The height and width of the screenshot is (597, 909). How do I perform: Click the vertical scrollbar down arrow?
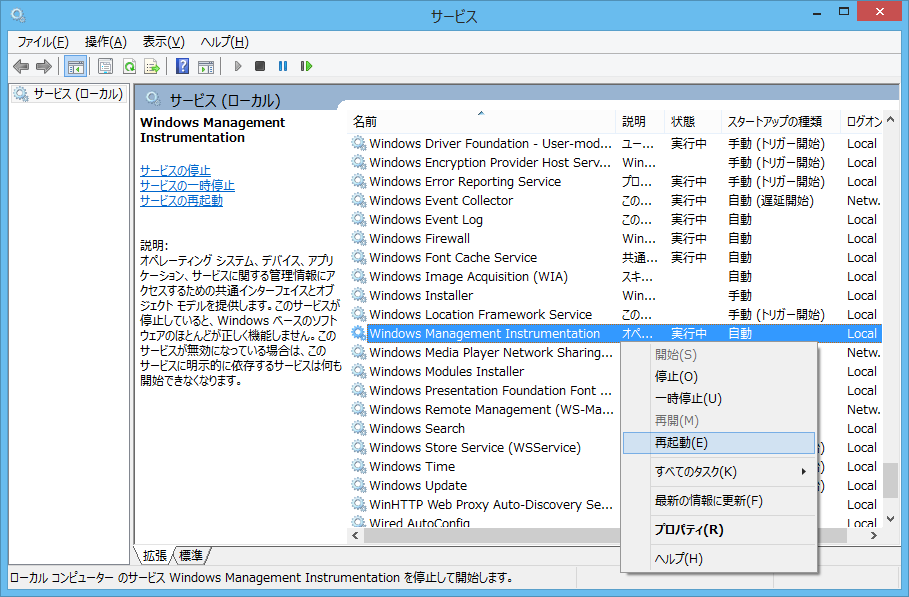(x=890, y=519)
